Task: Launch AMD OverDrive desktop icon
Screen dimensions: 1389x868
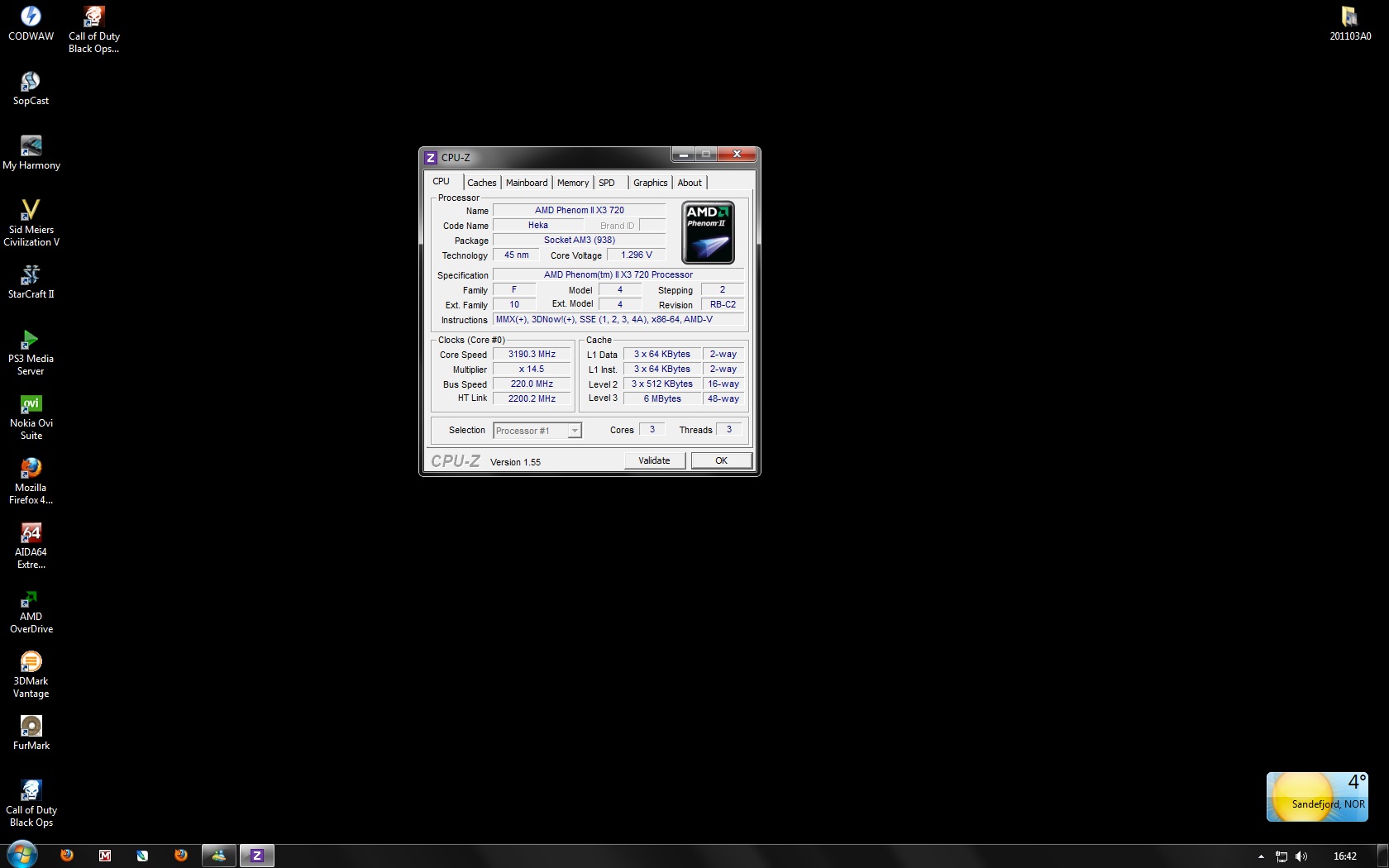Action: tap(31, 609)
